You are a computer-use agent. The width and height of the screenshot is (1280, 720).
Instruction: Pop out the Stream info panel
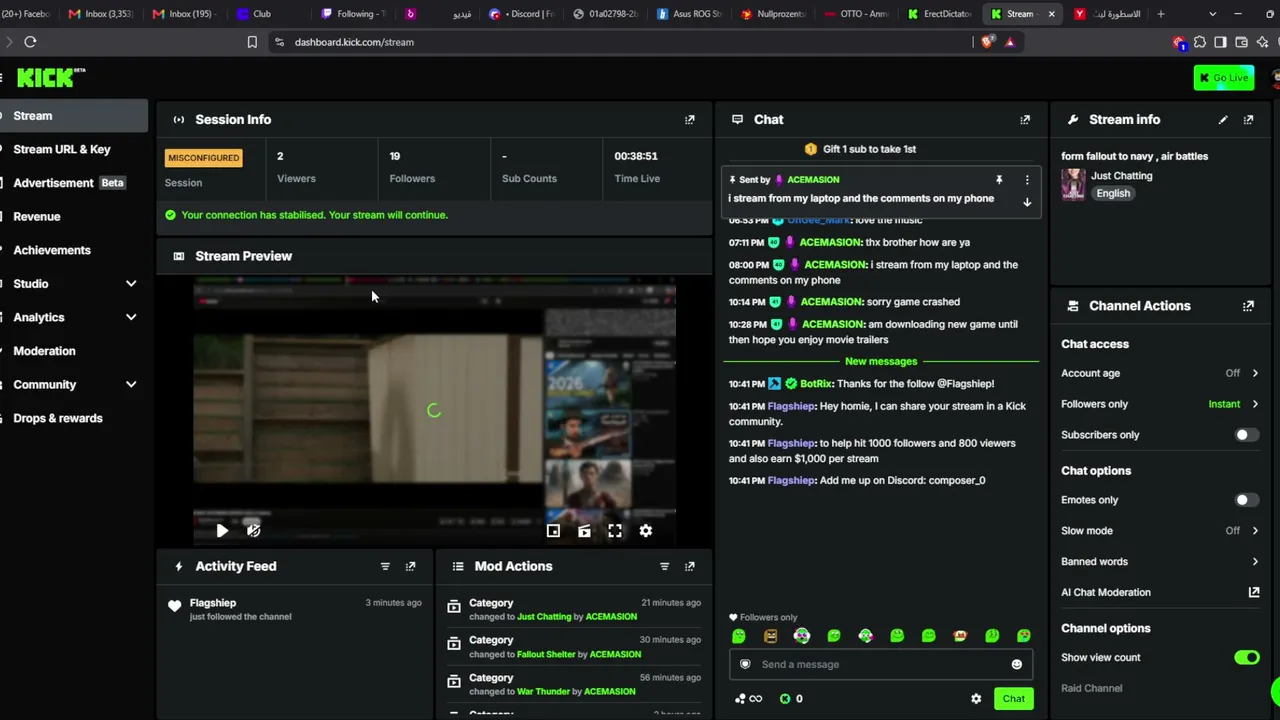click(1248, 120)
